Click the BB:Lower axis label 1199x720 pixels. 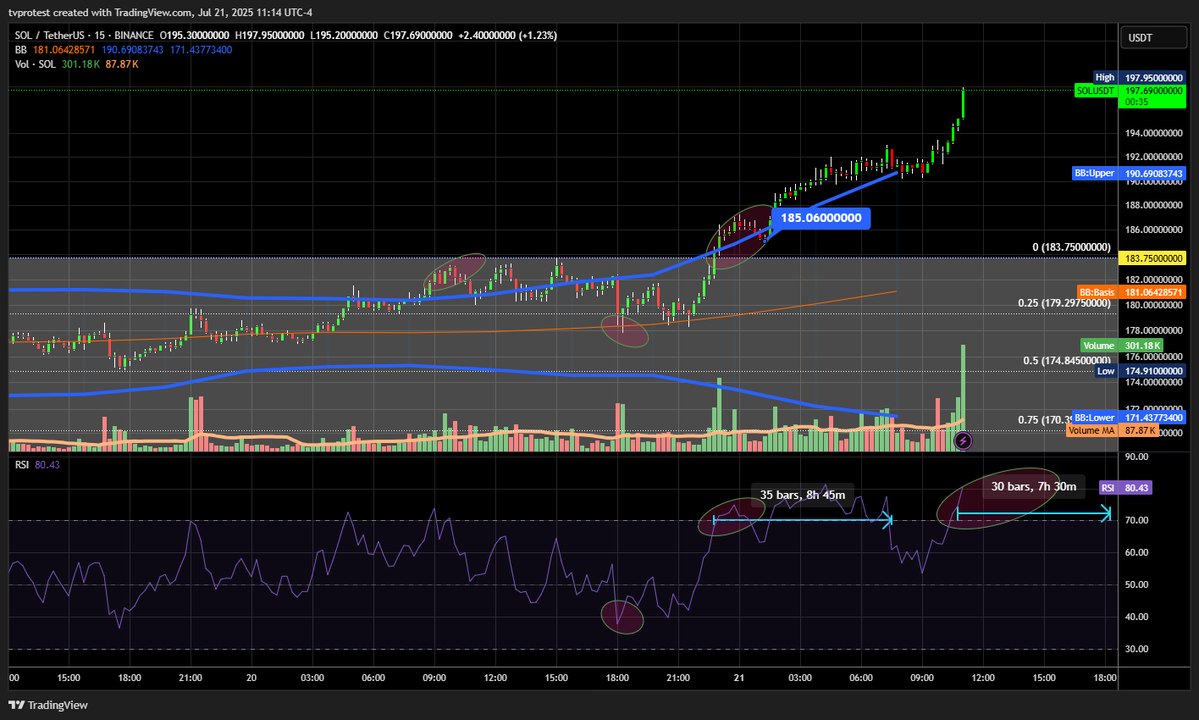(1129, 417)
